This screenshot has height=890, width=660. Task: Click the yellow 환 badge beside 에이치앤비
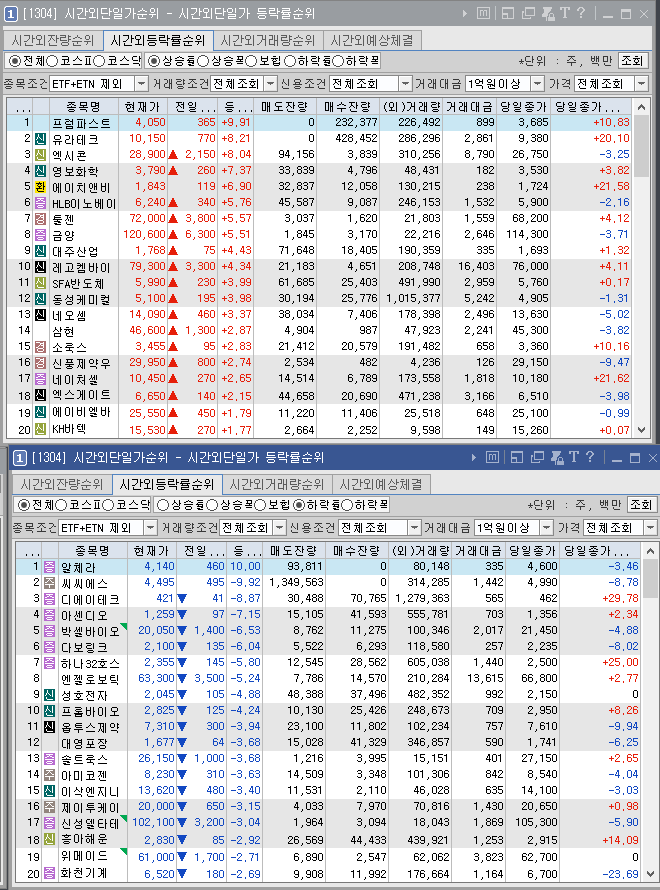40,187
